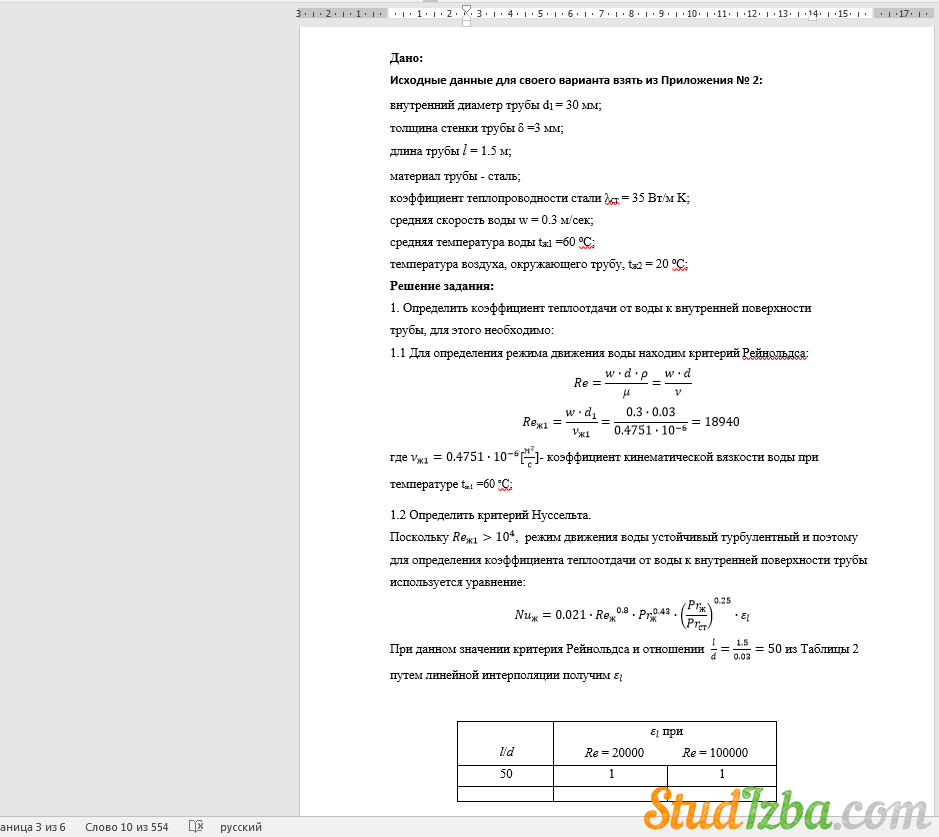
Task: Click the line starting 'Поскольку Reж1 > 10⁴'
Action: [x=623, y=537]
